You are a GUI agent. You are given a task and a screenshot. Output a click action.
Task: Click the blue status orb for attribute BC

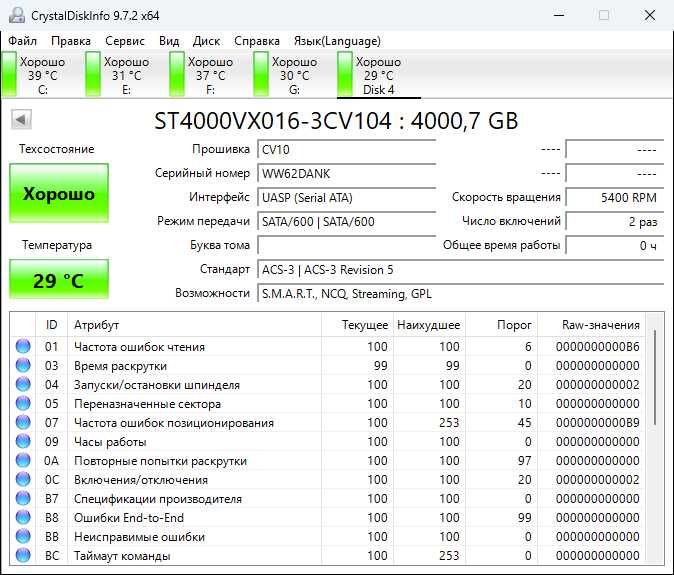[23, 555]
